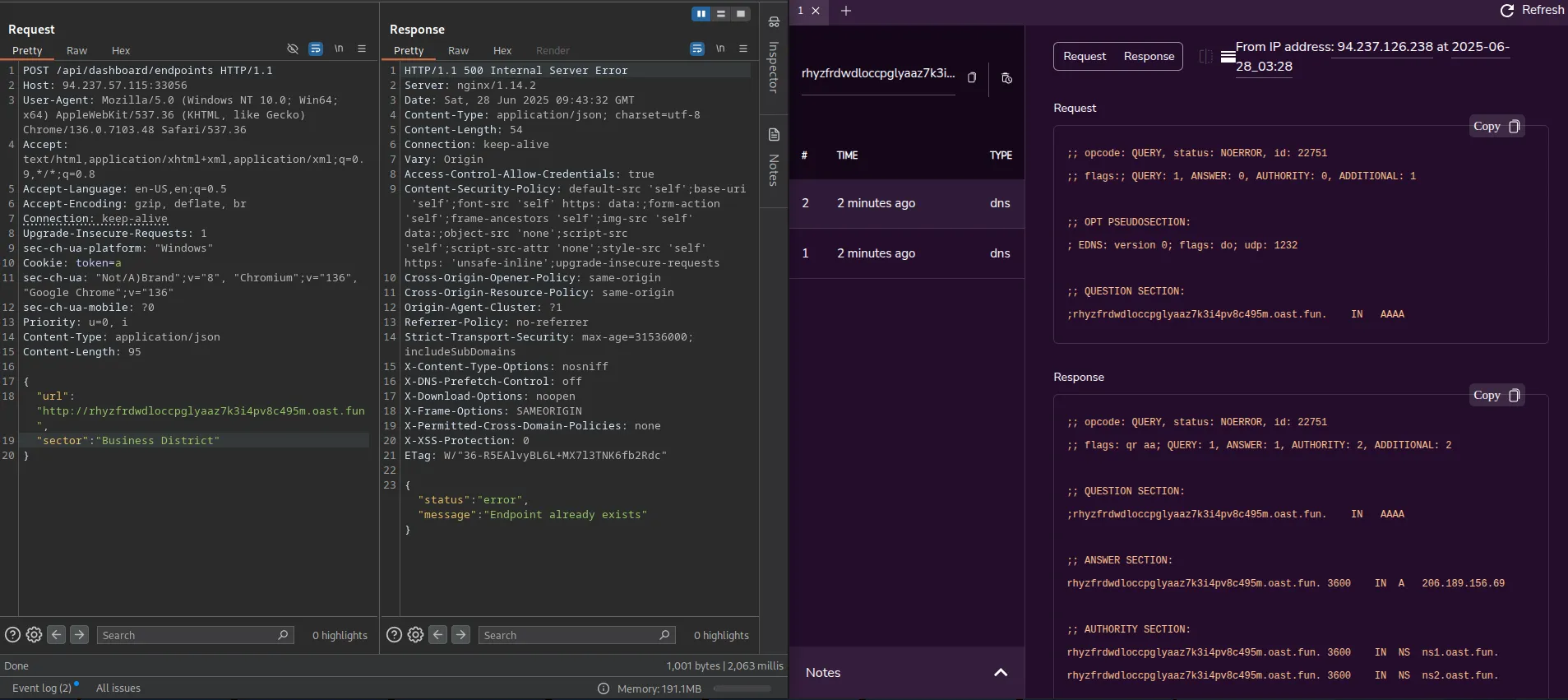Clear interaction data with trash-clock icon
This screenshot has height=700, width=1568.
[x=1006, y=78]
